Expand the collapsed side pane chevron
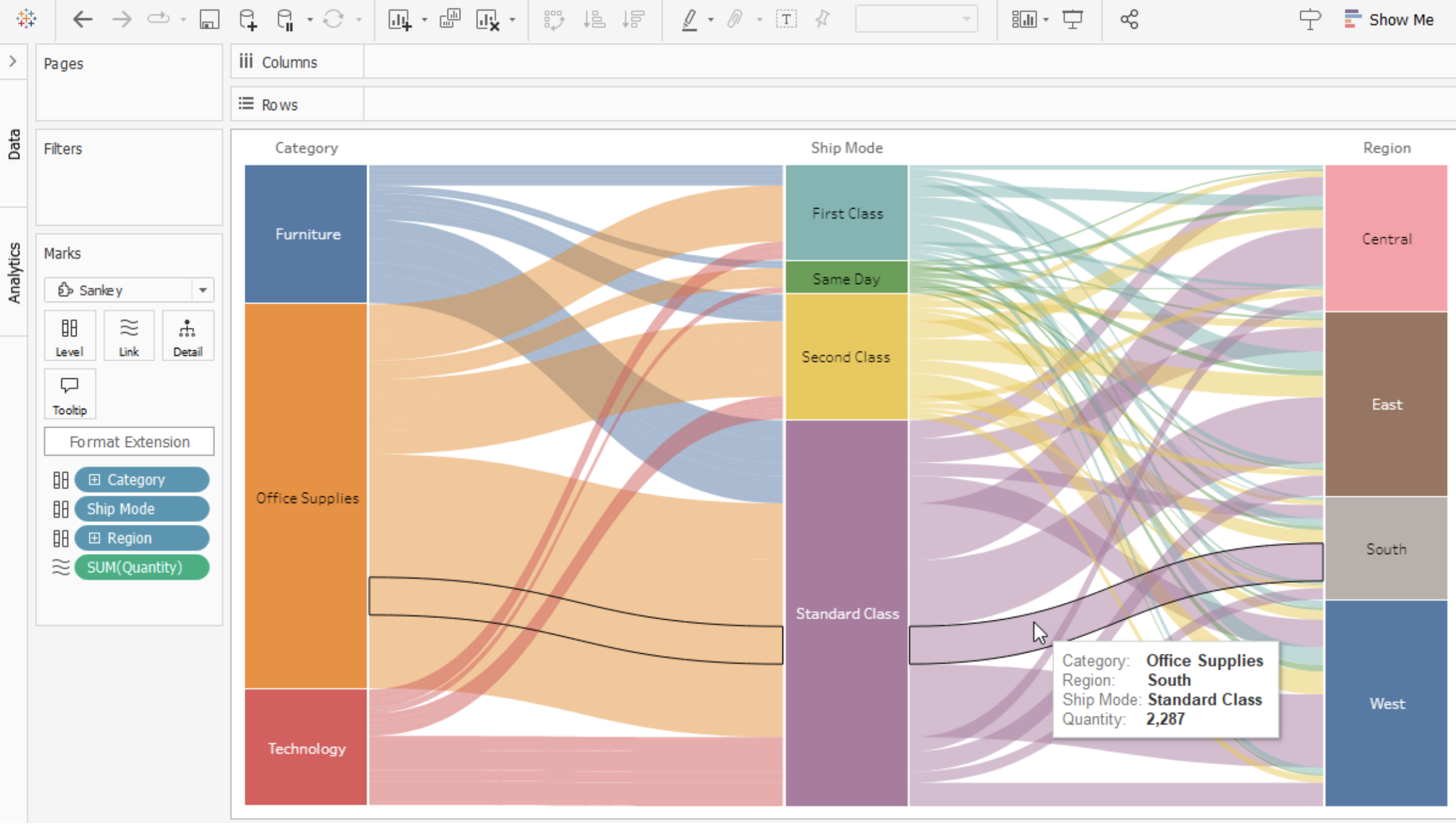1456x826 pixels. click(x=13, y=62)
